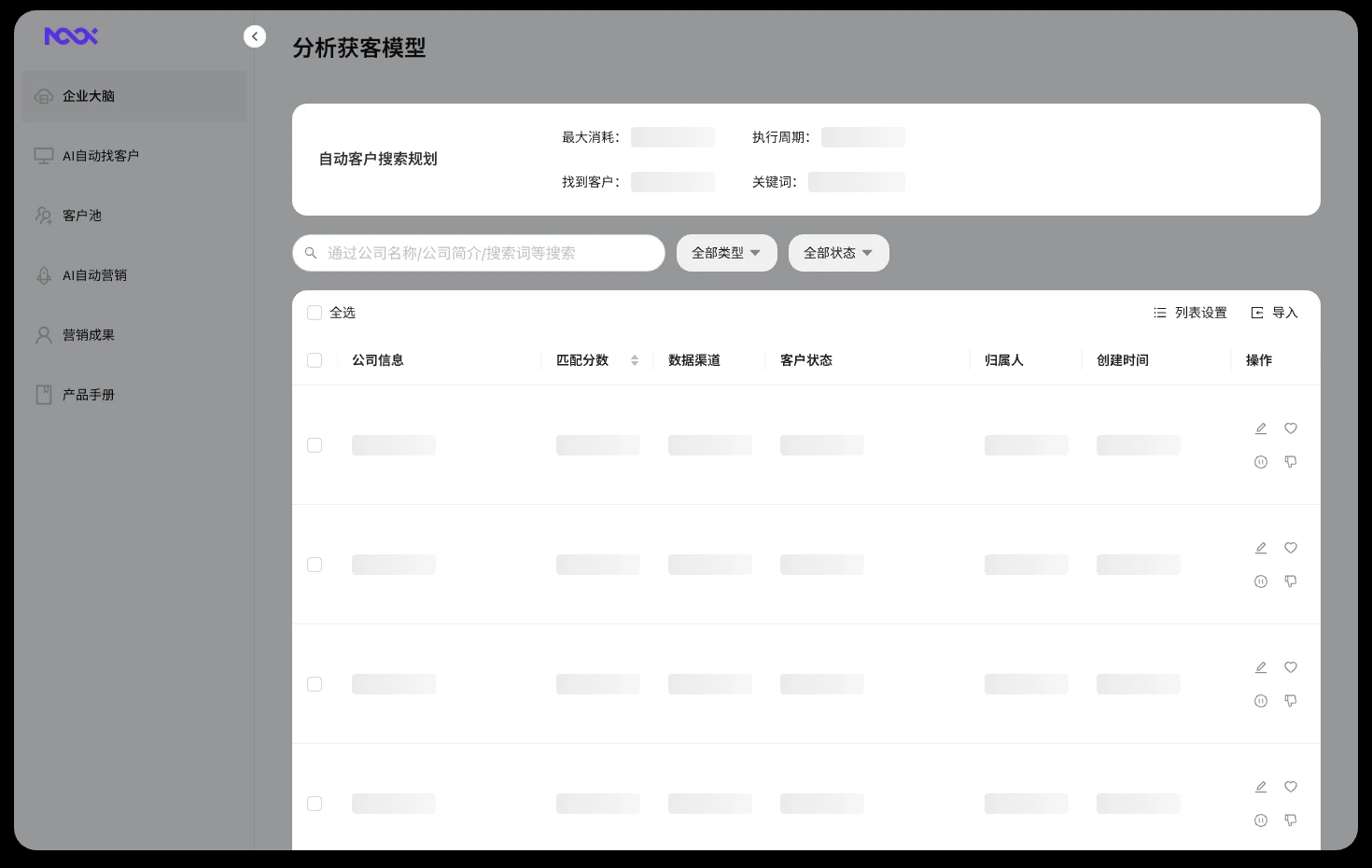Sort by 匹配分数 column arrows
Viewport: 1372px width, 868px height.
635,360
